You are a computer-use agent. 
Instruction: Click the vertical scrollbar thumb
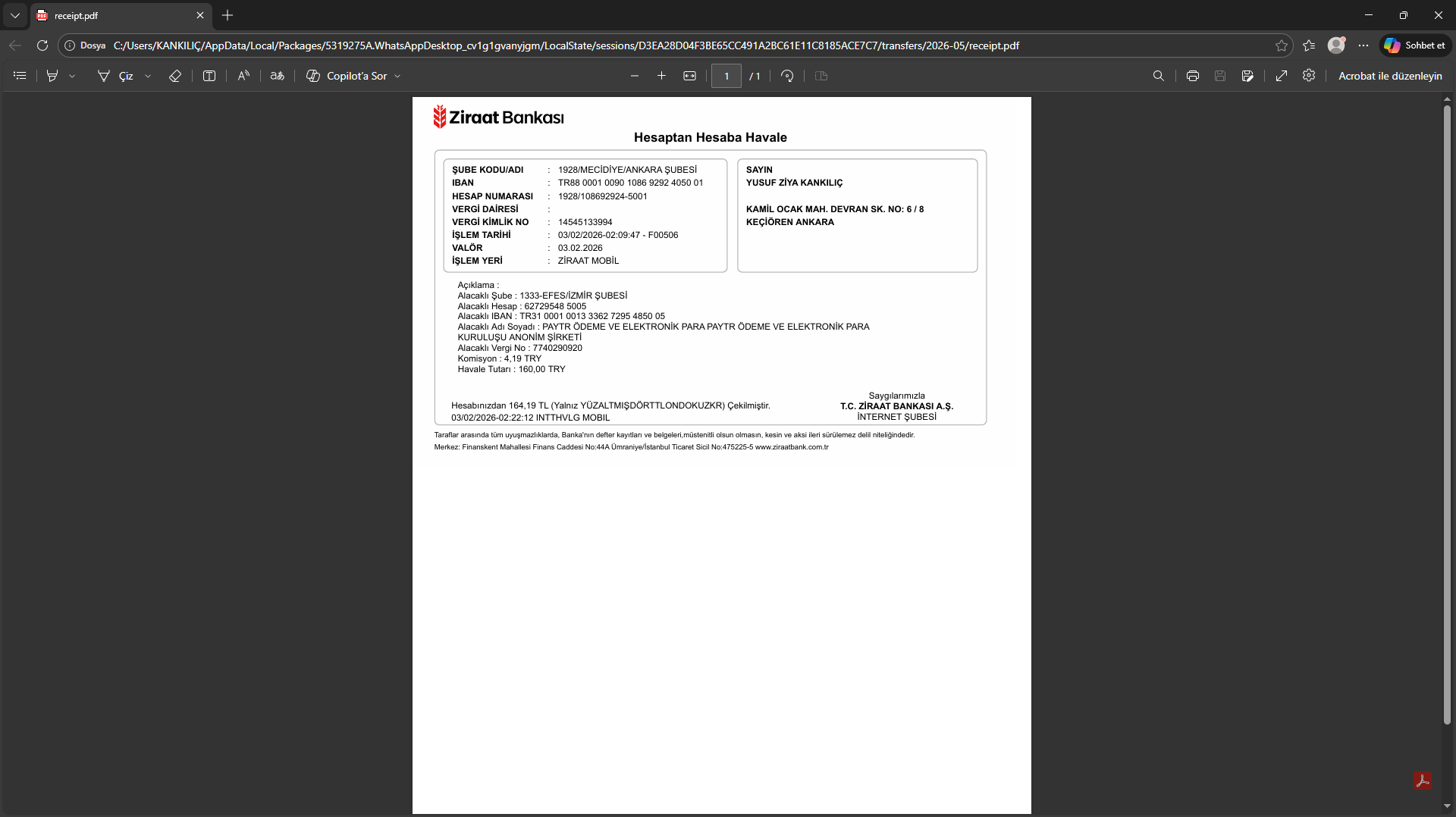click(x=1447, y=415)
